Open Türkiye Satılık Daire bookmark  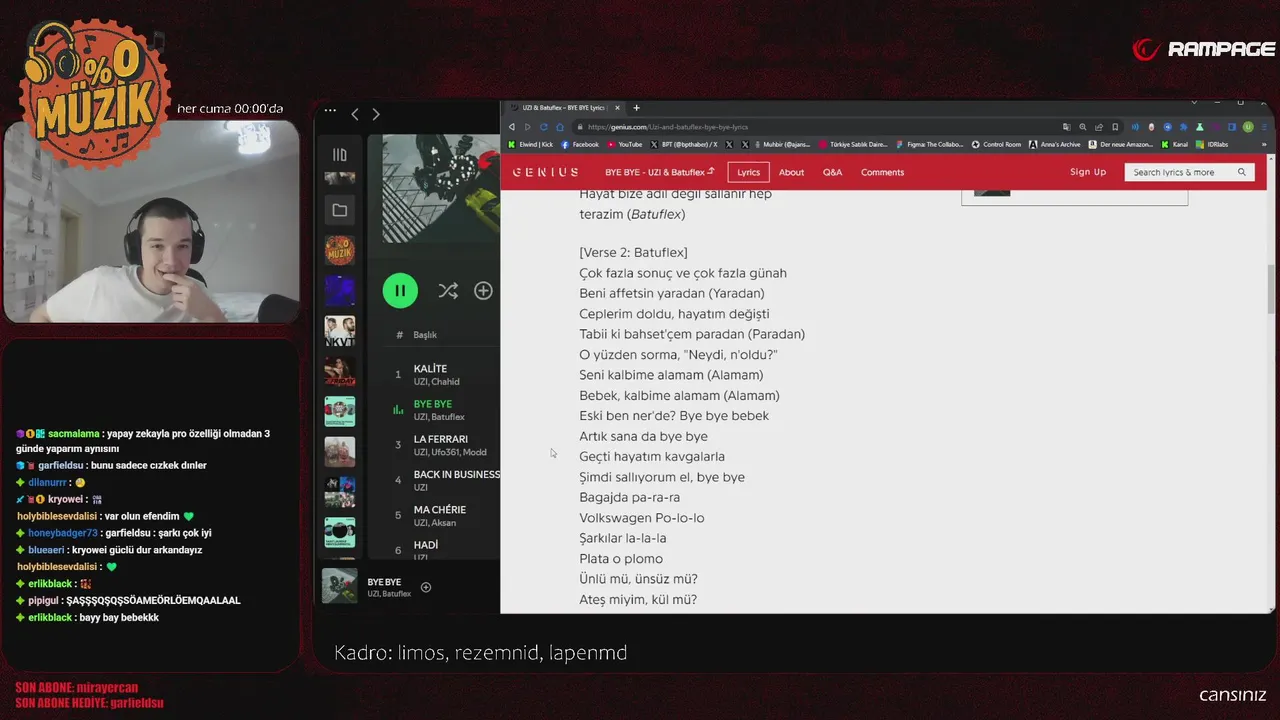(x=853, y=145)
